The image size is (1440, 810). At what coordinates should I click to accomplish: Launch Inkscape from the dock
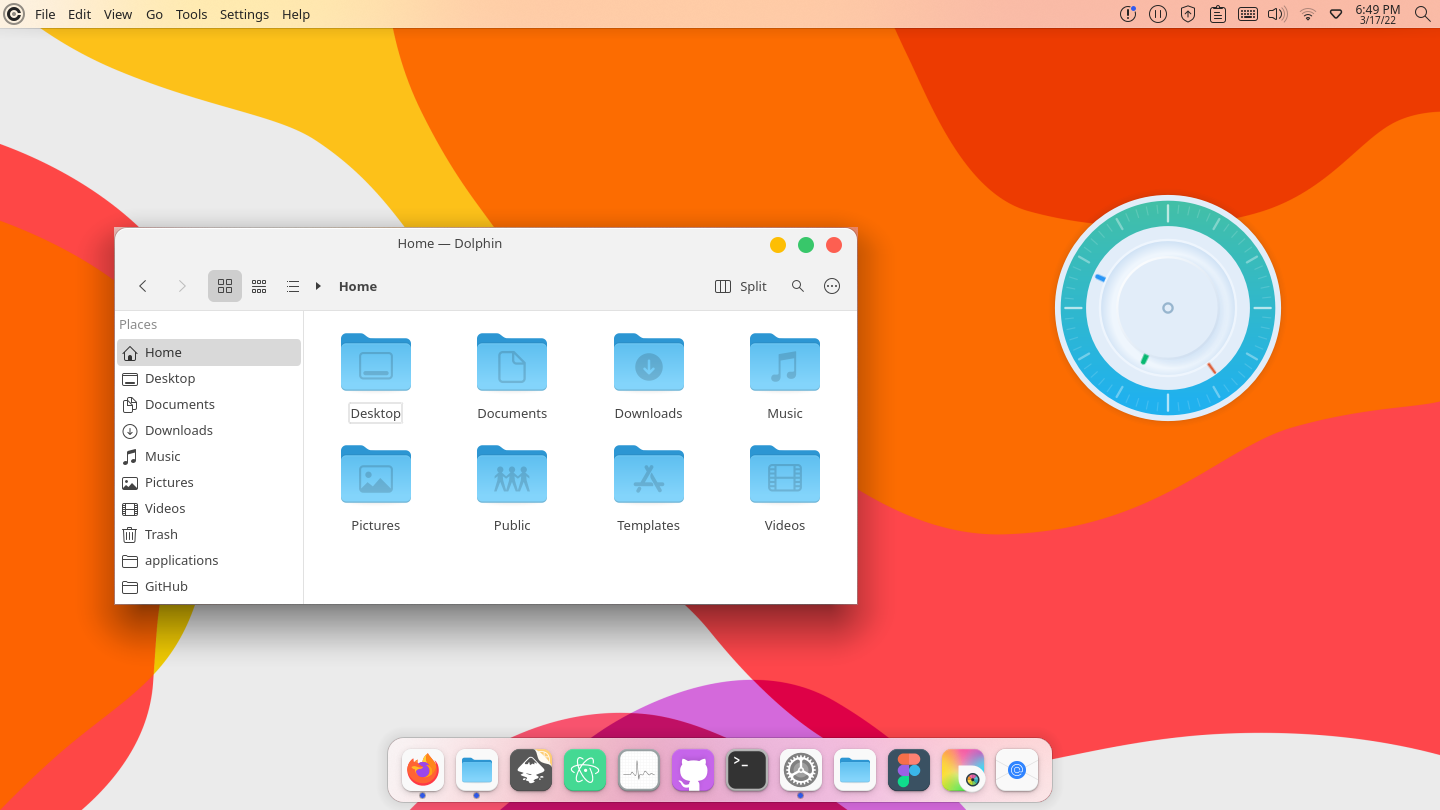[x=531, y=771]
